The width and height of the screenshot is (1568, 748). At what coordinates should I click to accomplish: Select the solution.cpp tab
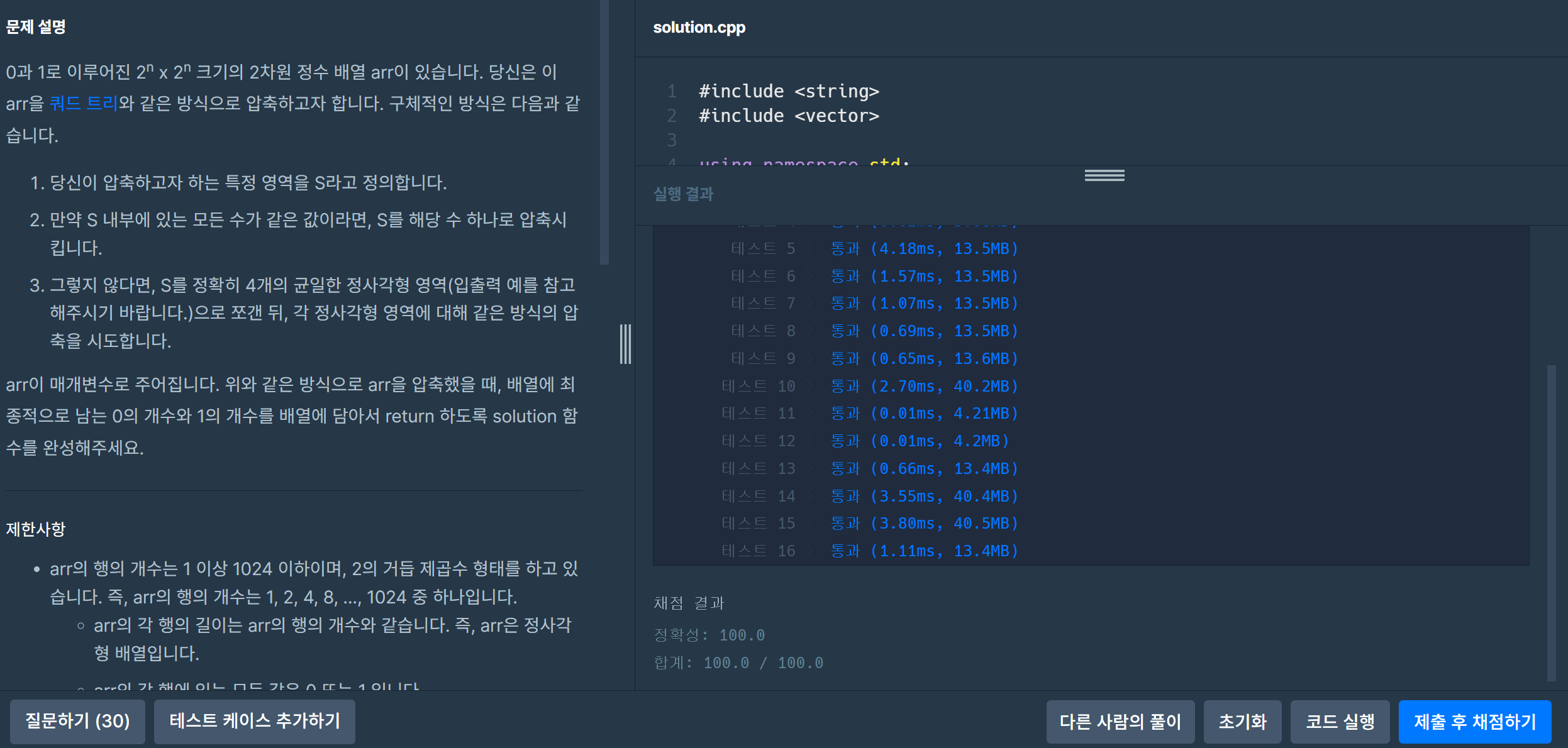pyautogui.click(x=699, y=28)
